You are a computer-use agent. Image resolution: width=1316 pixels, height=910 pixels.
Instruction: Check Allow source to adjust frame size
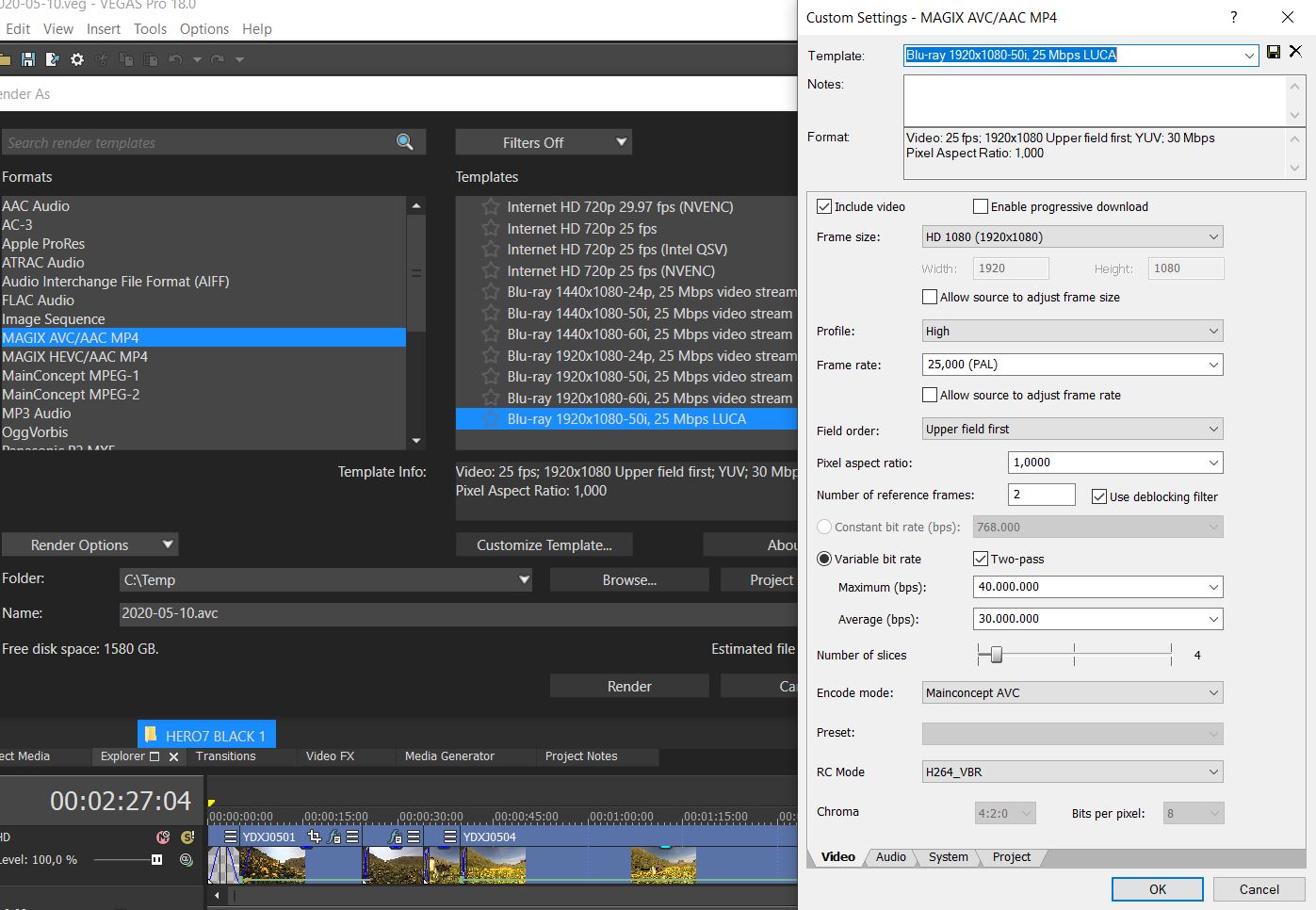tap(930, 297)
